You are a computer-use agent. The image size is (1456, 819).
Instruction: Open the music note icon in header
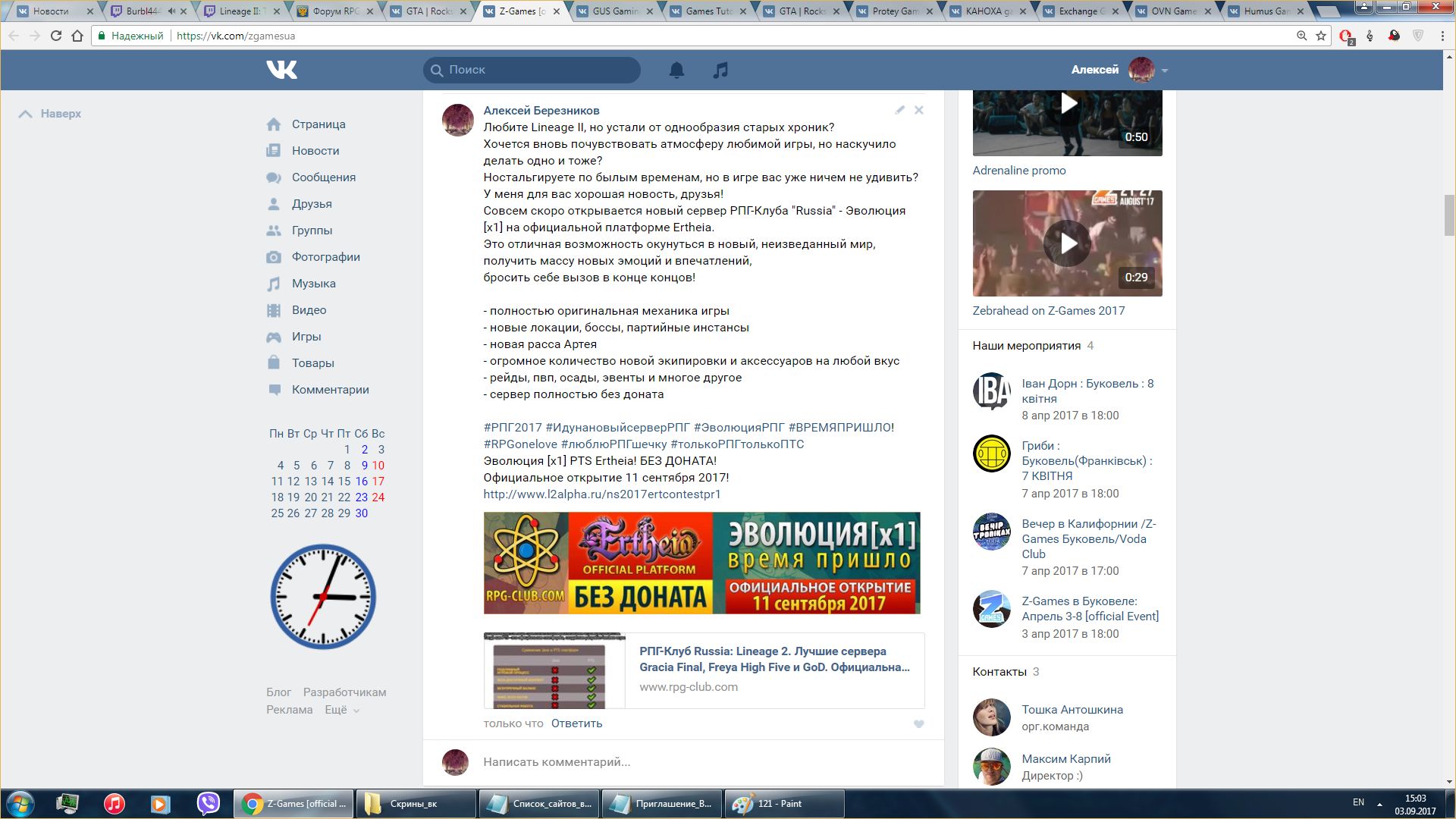(x=720, y=70)
